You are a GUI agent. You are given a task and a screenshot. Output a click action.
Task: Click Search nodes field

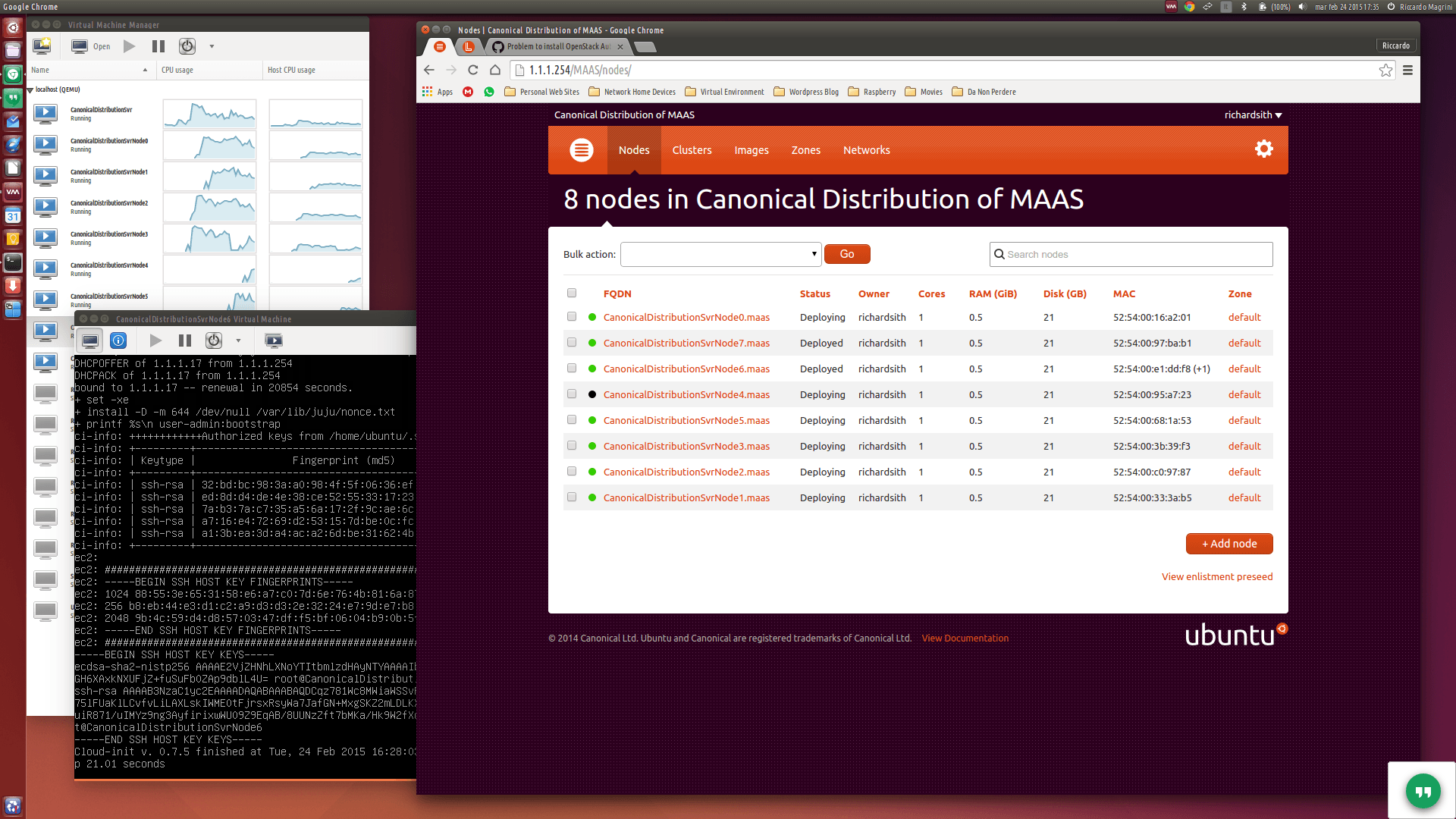pos(1131,254)
